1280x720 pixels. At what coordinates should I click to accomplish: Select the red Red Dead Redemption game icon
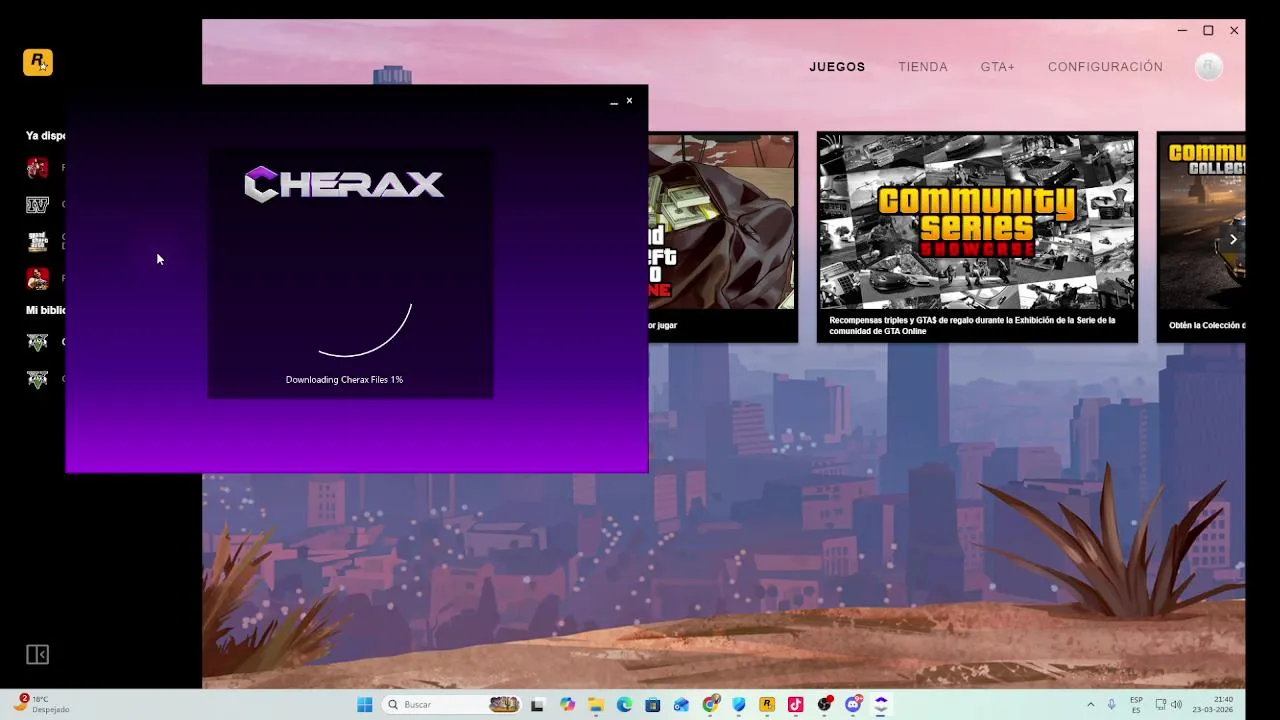click(x=37, y=168)
